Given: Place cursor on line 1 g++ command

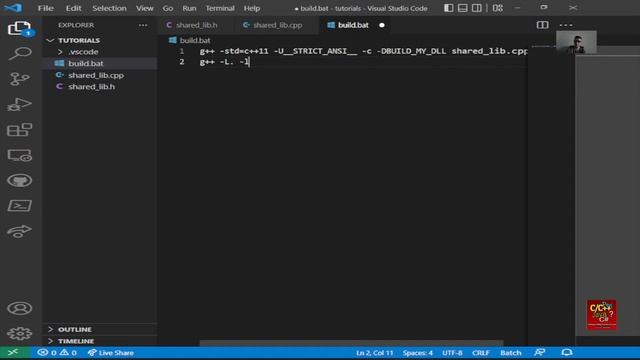Looking at the screenshot, I should coord(363,51).
